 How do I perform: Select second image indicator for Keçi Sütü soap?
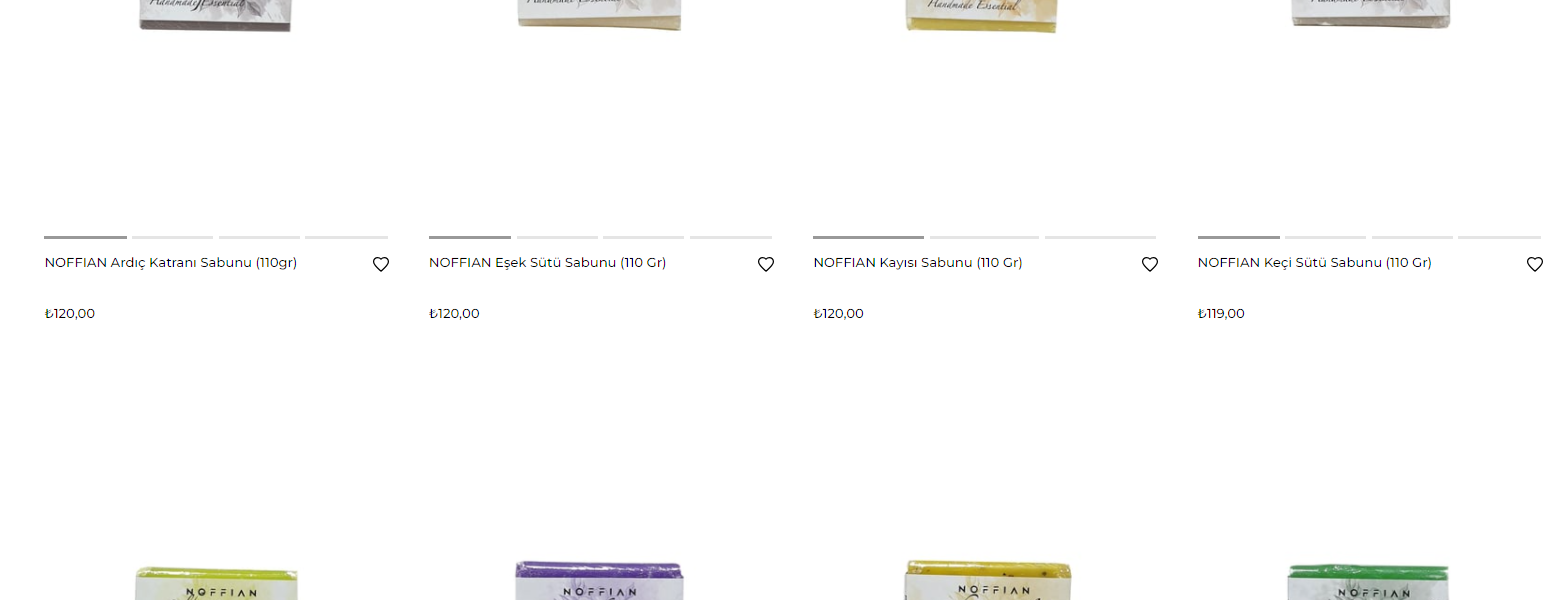1325,237
